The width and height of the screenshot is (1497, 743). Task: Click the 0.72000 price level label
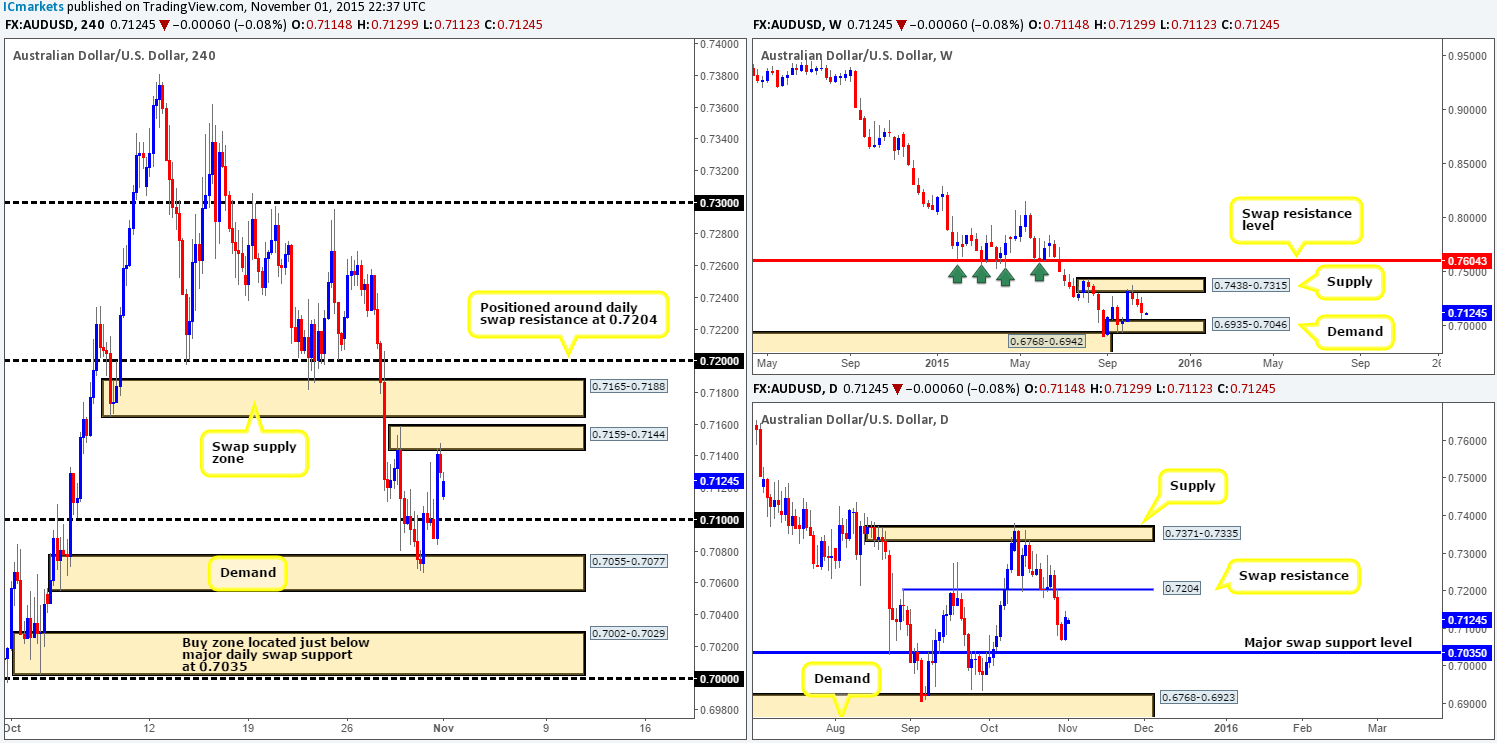point(719,360)
